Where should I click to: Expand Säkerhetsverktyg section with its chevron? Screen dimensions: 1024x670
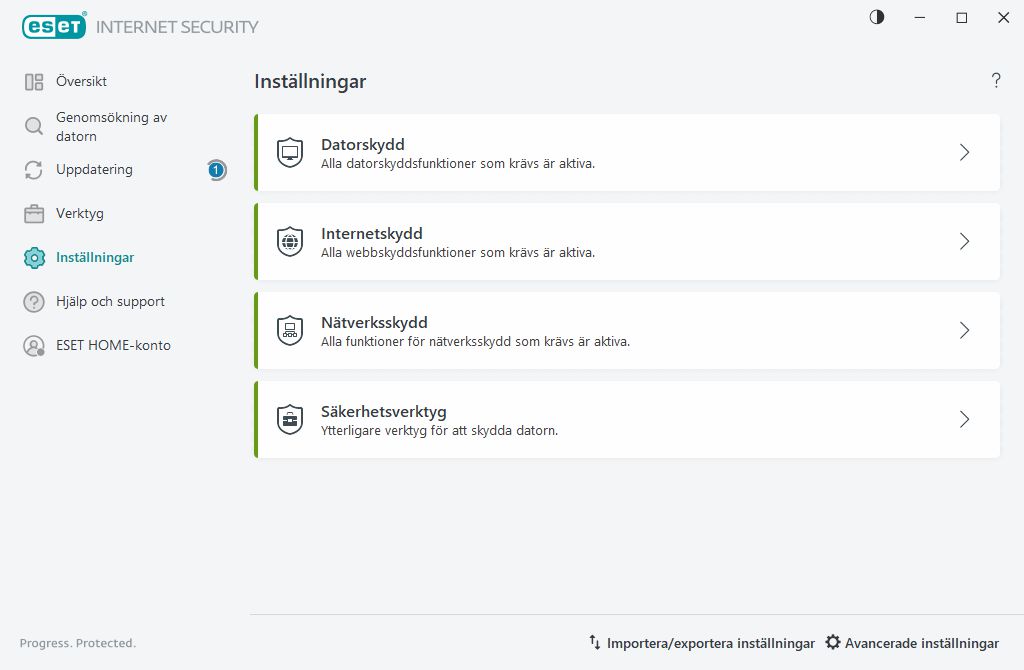[964, 420]
